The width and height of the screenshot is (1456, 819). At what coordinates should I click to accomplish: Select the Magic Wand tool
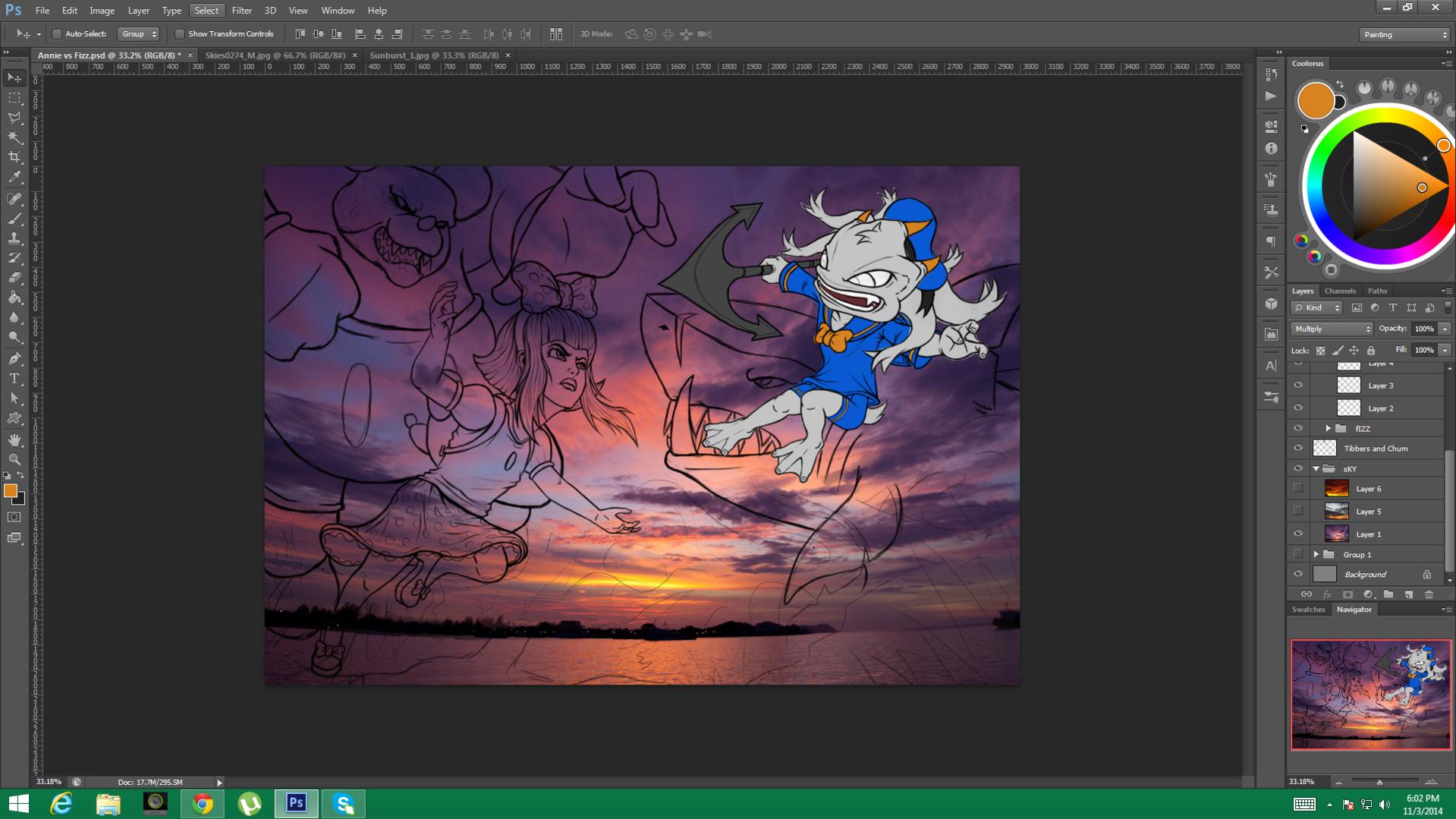coord(14,137)
